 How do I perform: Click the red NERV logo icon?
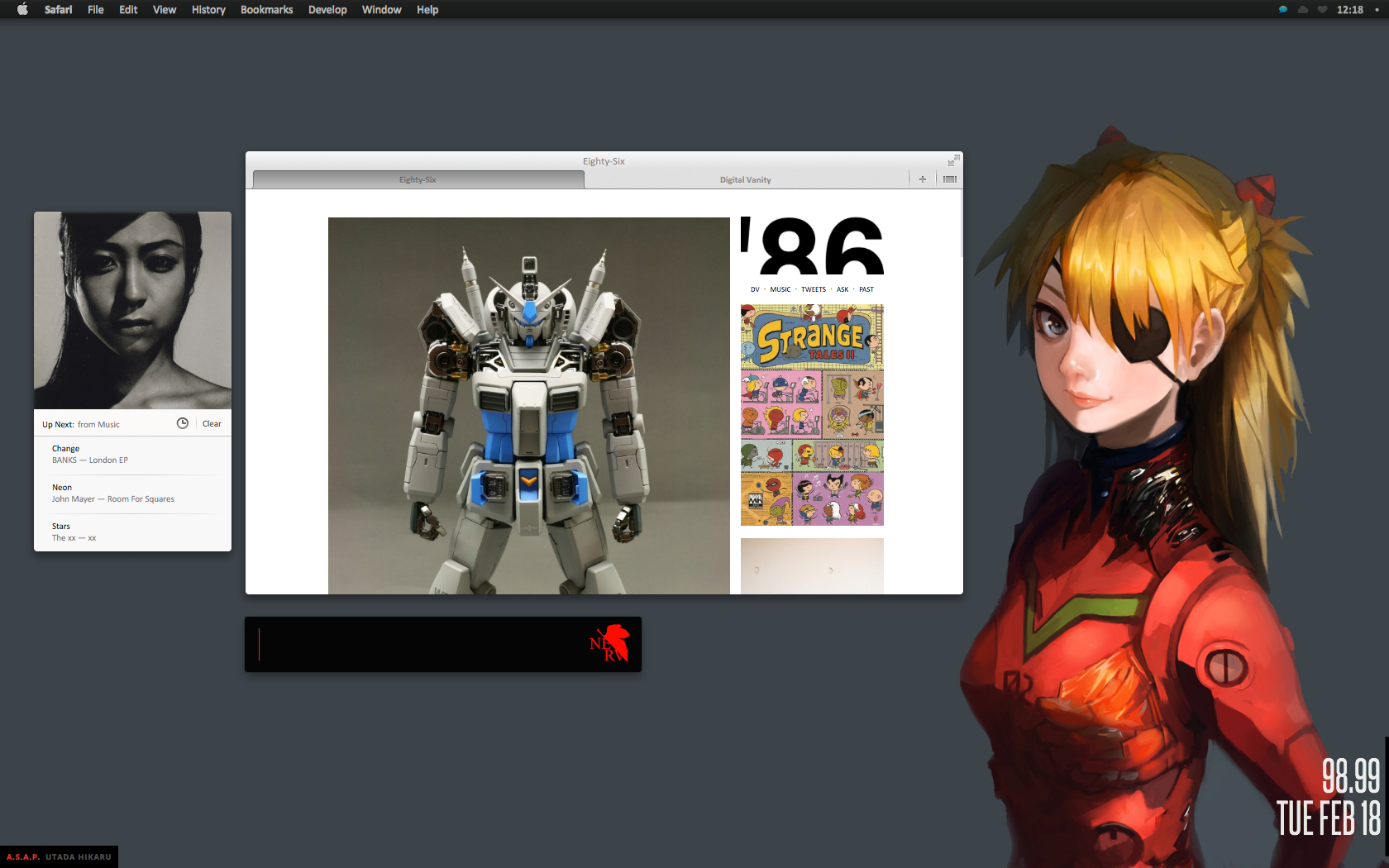coord(610,643)
